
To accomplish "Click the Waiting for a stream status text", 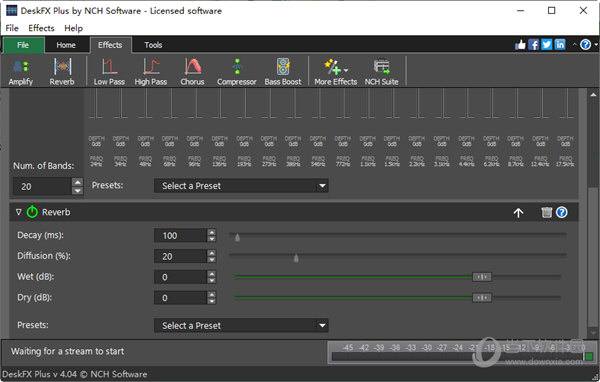I will tap(67, 351).
